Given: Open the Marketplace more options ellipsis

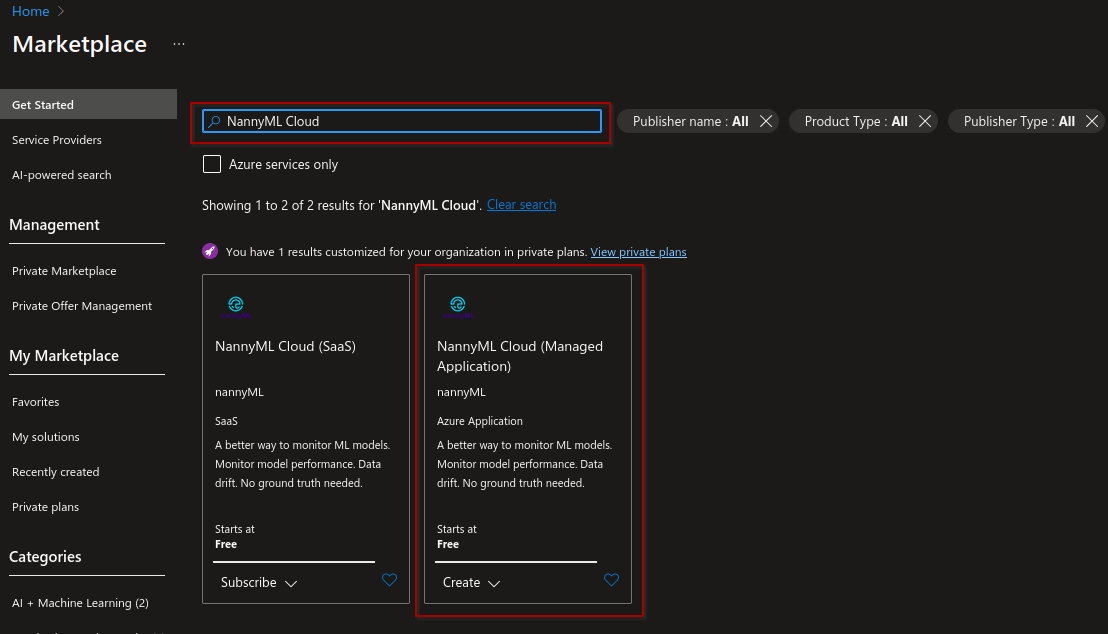Looking at the screenshot, I should (x=179, y=44).
